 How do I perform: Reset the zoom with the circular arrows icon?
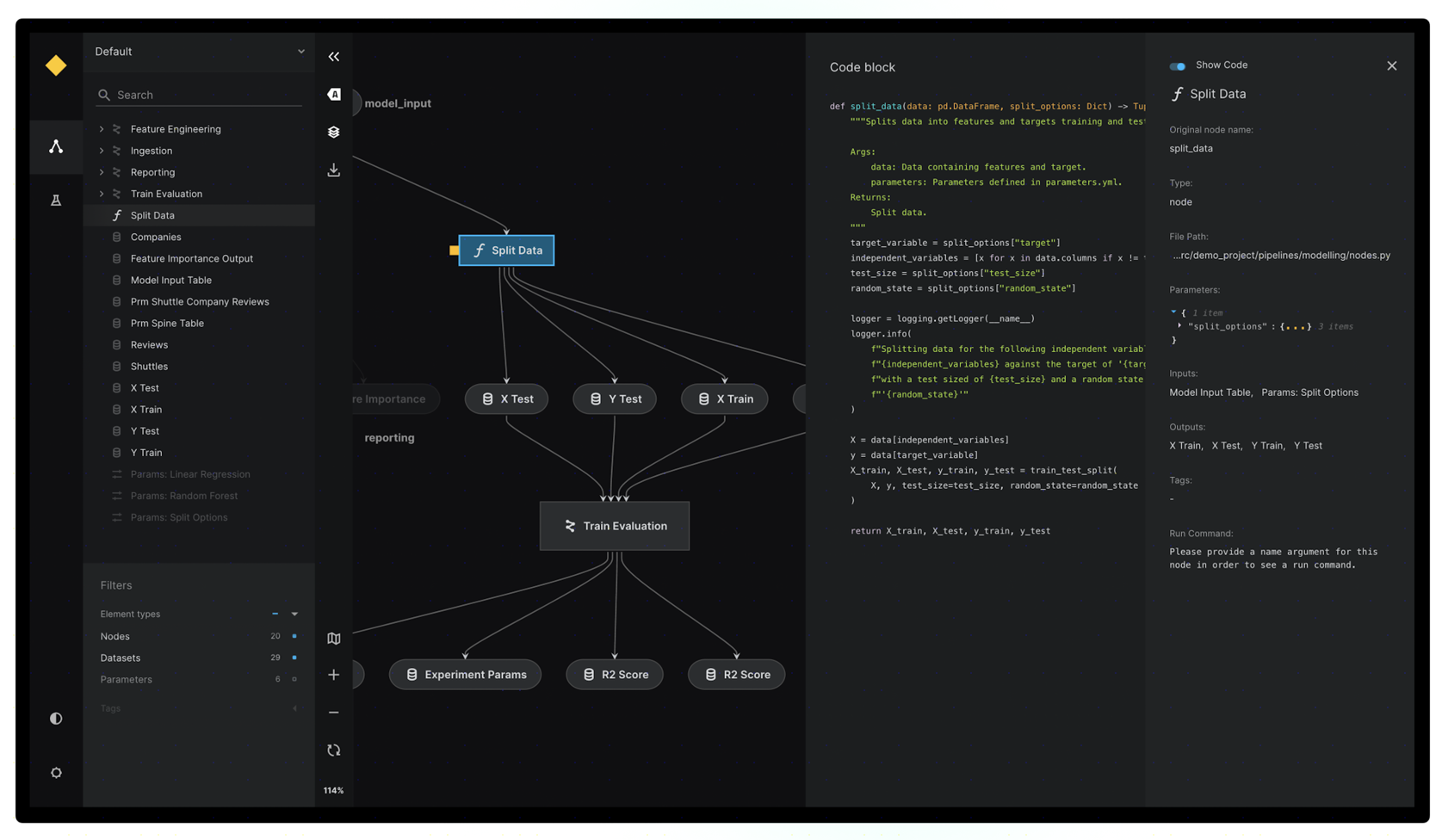tap(334, 750)
